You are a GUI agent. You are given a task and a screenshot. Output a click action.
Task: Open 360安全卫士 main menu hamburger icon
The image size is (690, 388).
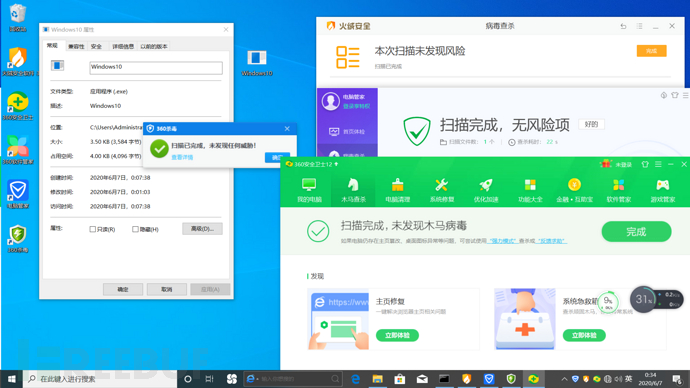[658, 164]
